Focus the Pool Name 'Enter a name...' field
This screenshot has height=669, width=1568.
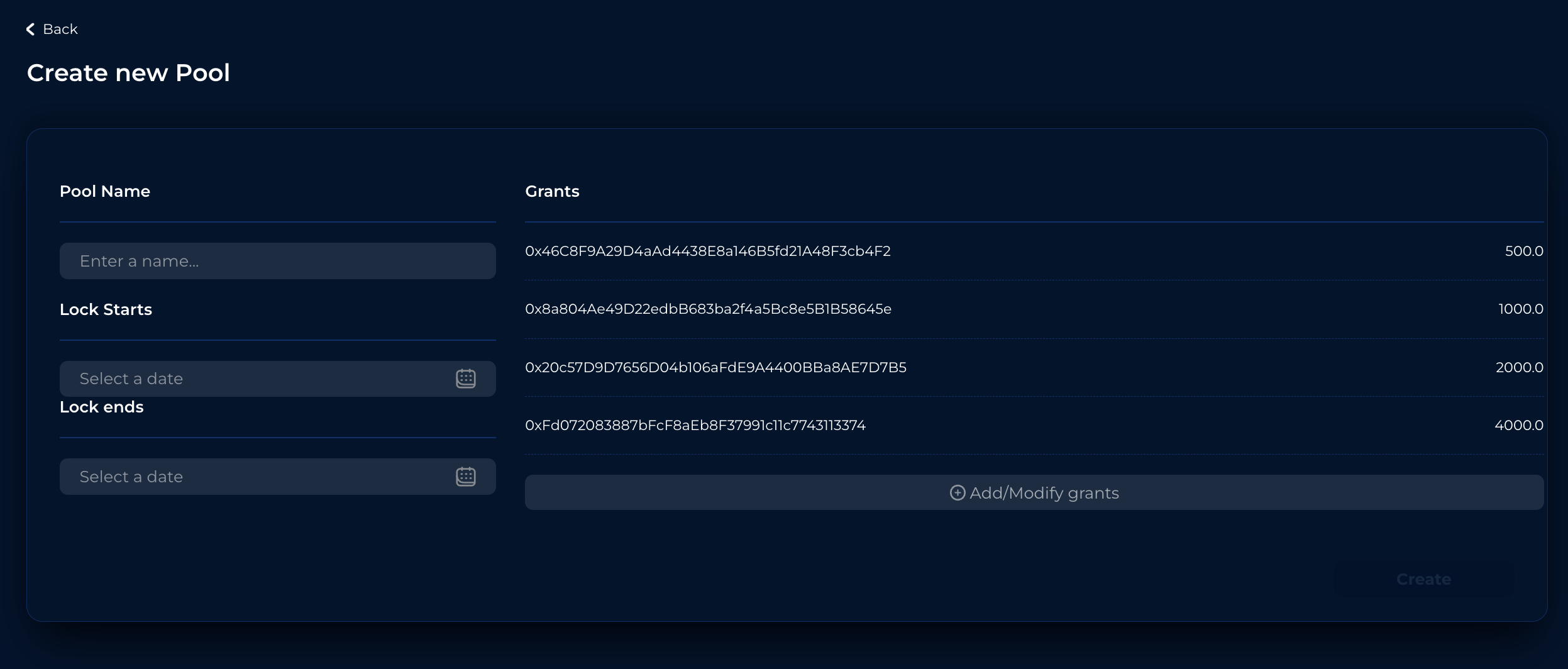coord(277,261)
